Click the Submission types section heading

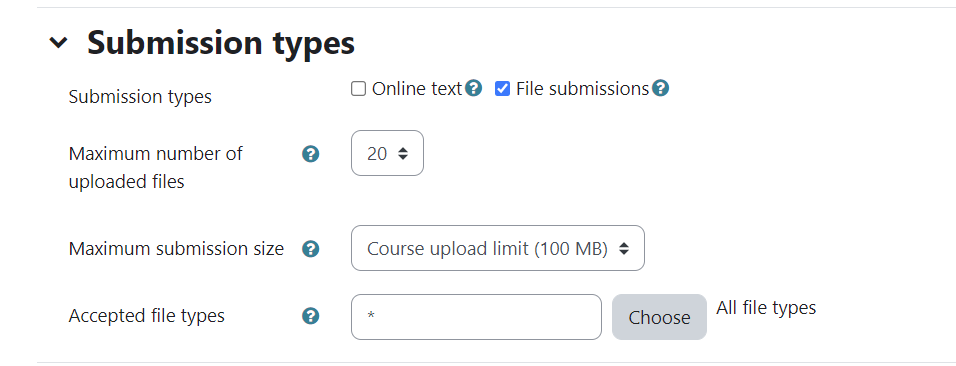coord(221,43)
